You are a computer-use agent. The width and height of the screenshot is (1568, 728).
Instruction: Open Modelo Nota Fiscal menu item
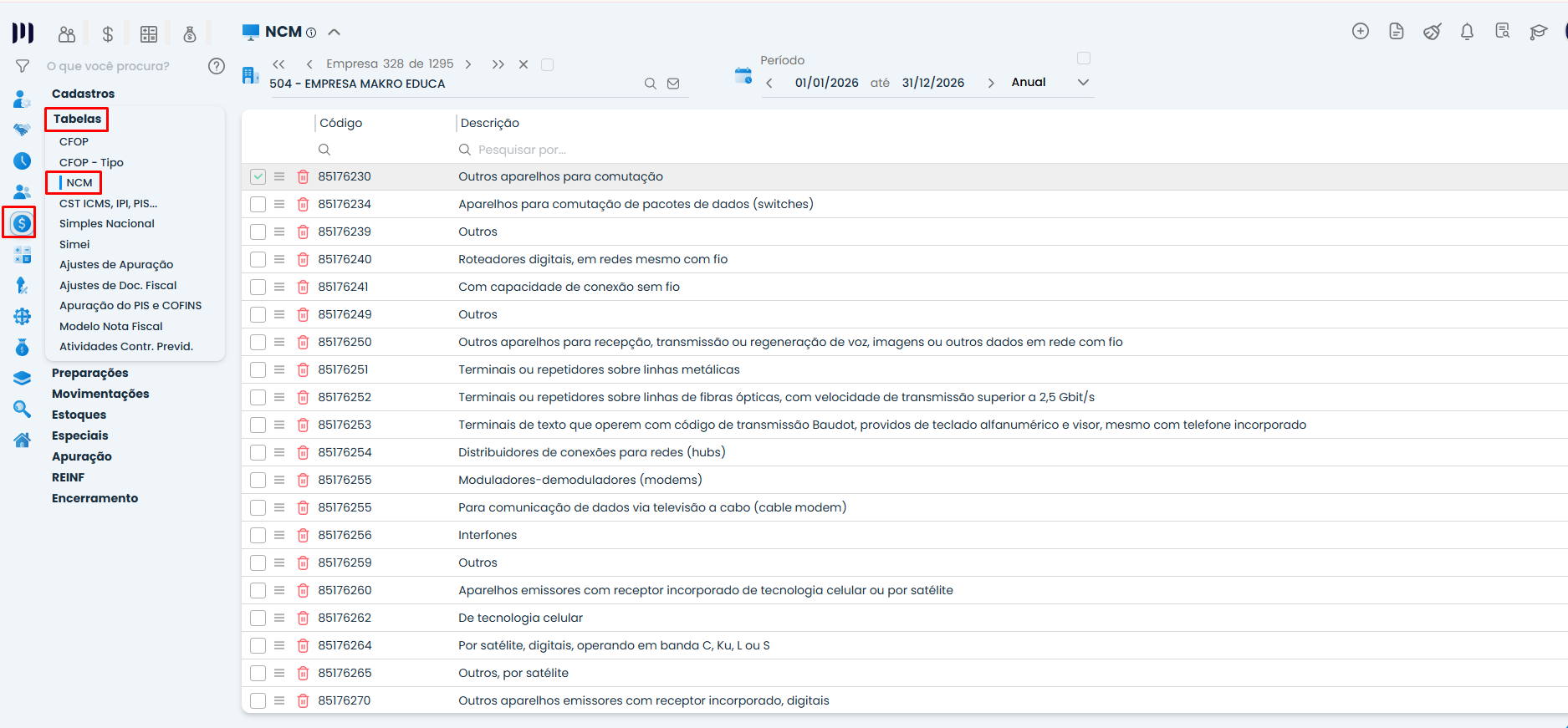coord(111,326)
